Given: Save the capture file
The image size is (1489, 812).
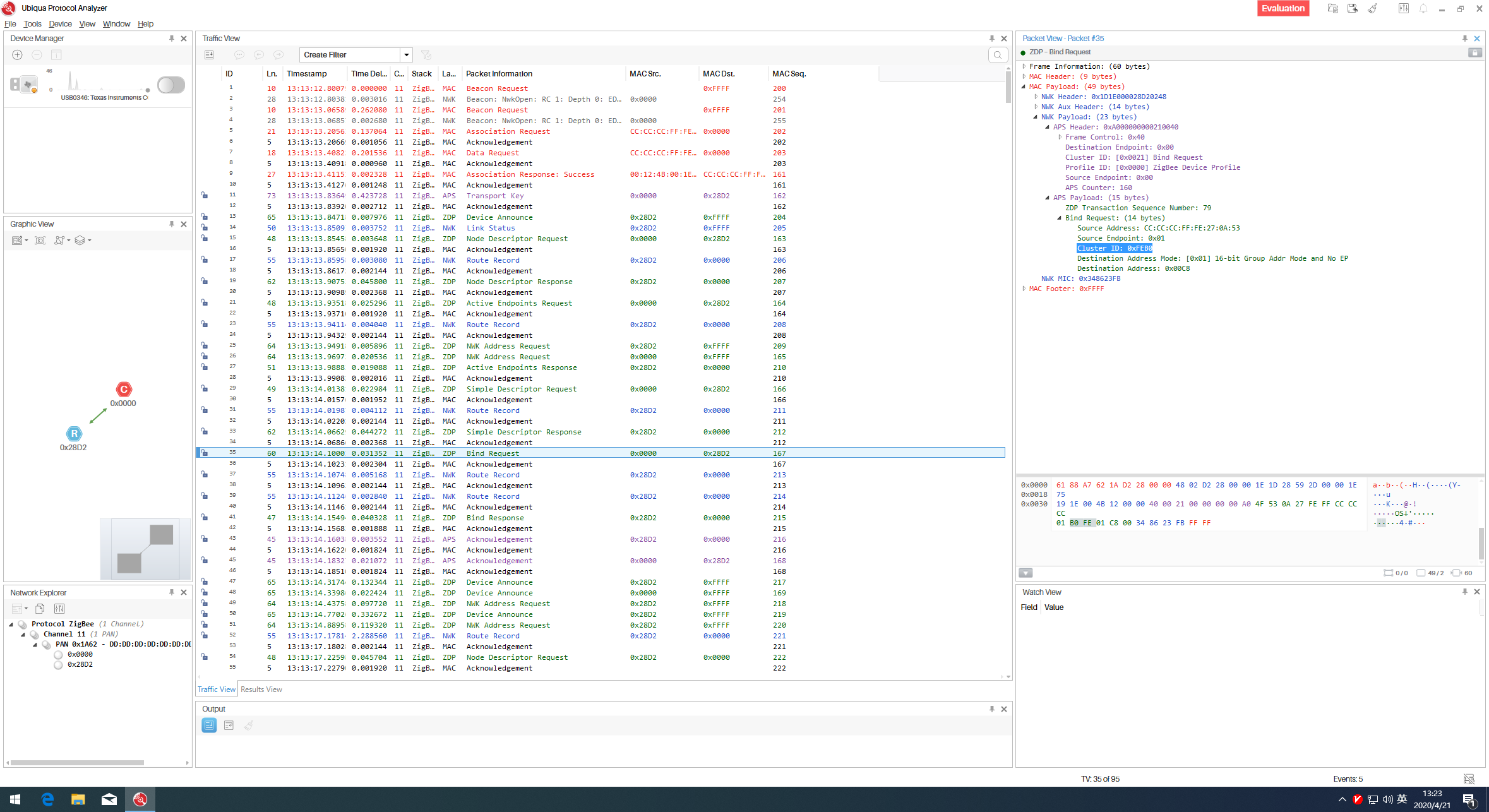Looking at the screenshot, I should (x=1353, y=8).
